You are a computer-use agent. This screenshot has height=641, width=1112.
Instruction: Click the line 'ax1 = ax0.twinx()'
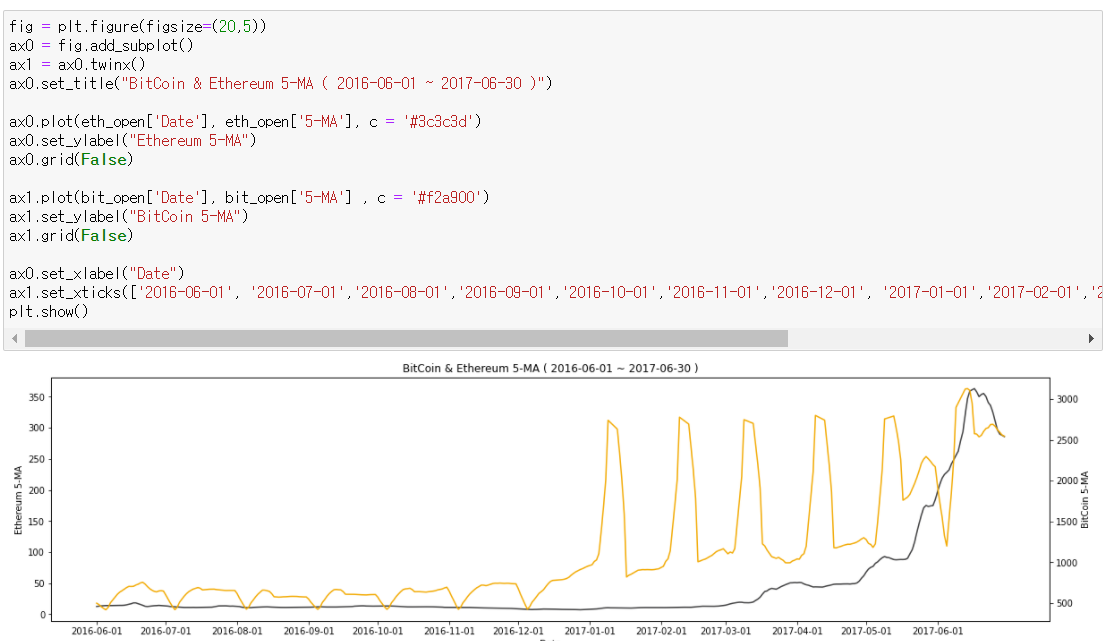tap(77, 65)
